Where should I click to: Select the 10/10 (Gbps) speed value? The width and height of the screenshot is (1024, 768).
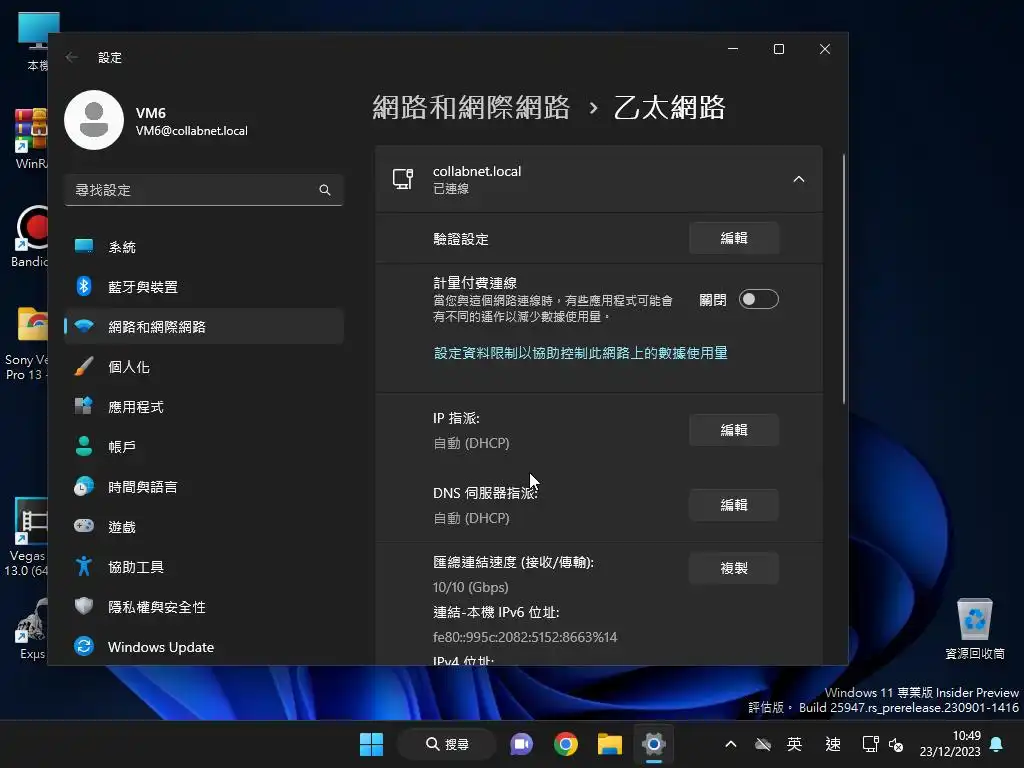[x=470, y=587]
